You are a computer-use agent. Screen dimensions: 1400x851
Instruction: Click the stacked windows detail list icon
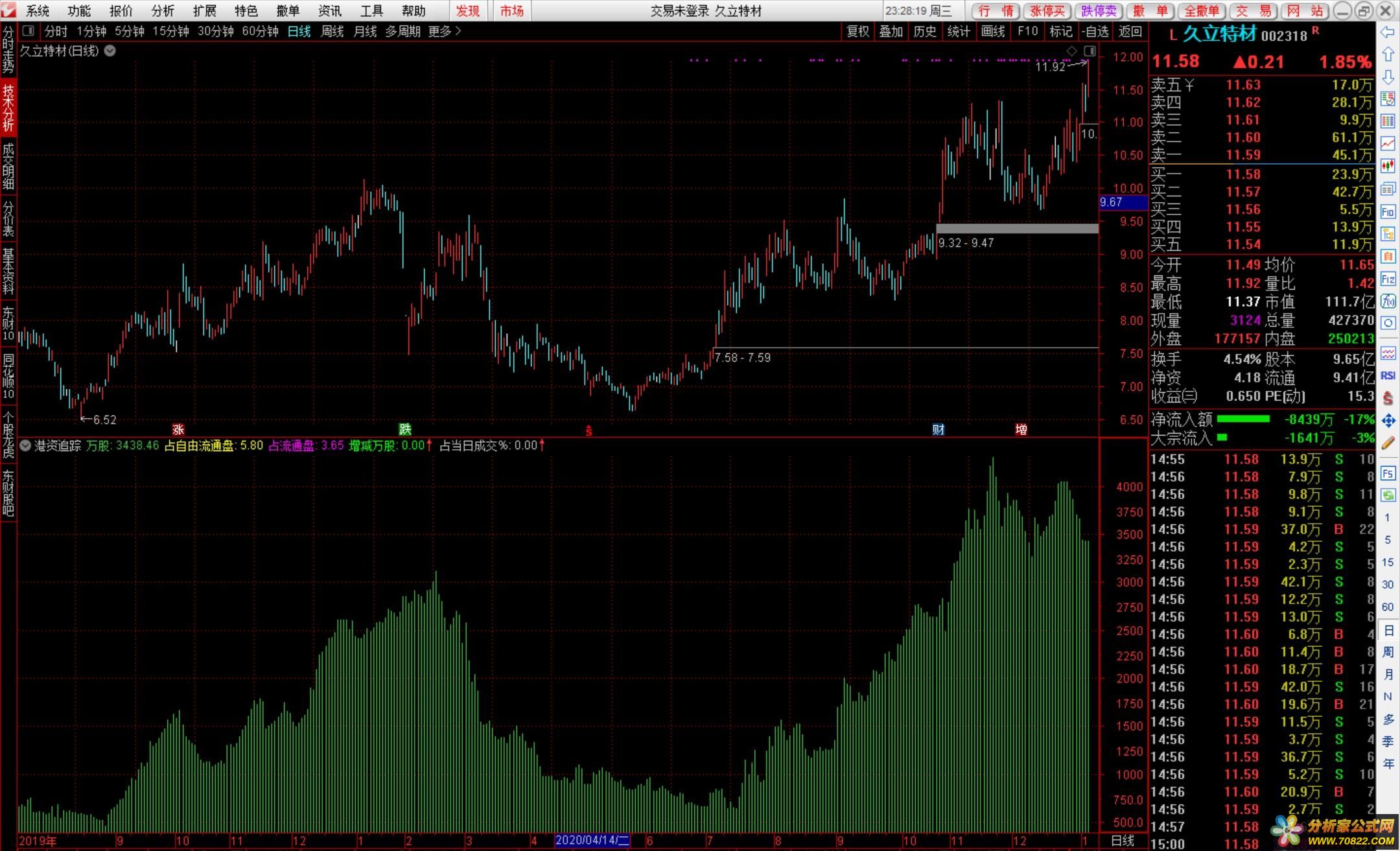tap(1388, 189)
